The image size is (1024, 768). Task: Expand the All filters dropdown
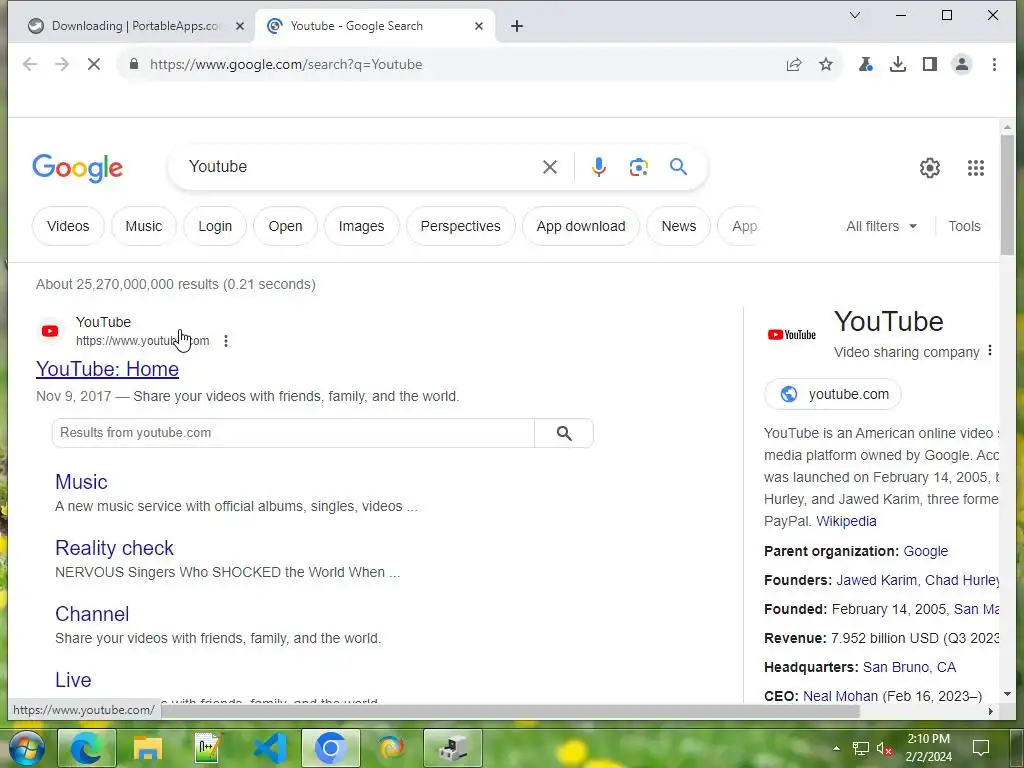(x=882, y=226)
